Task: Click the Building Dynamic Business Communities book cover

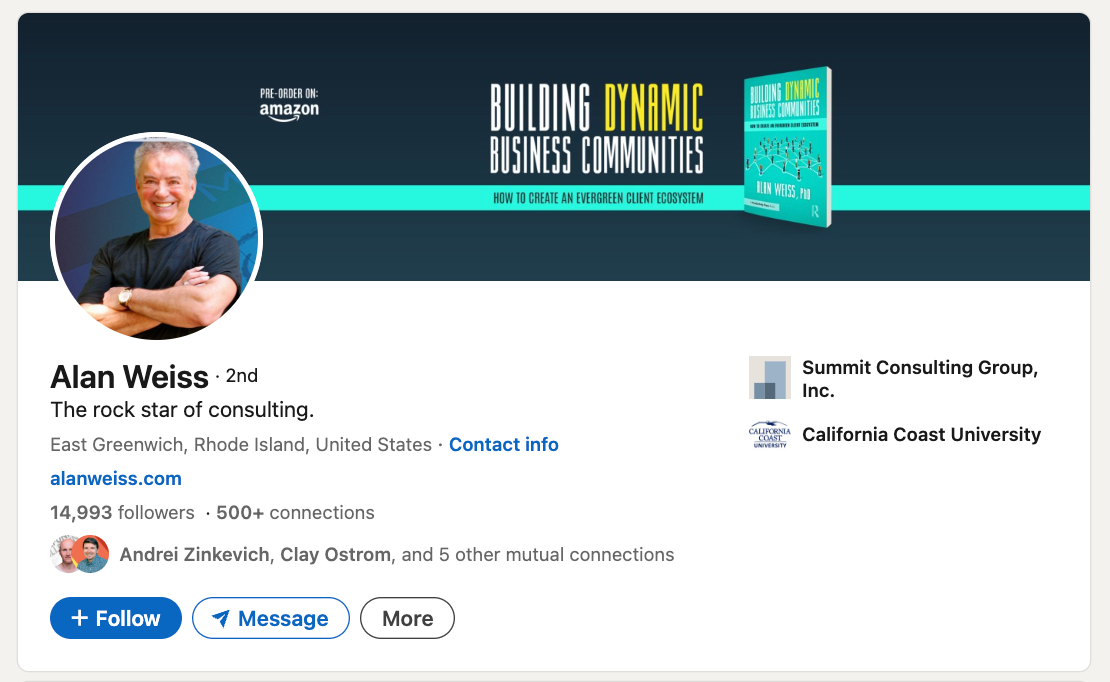Action: [786, 146]
